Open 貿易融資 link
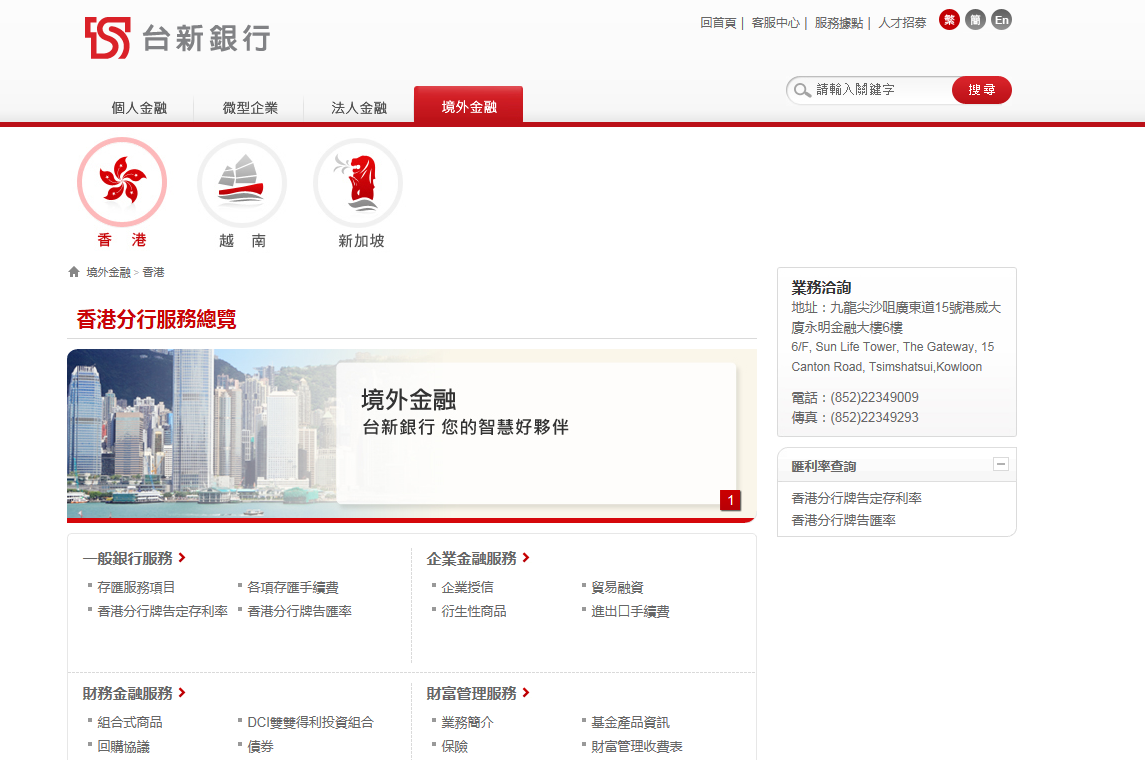1145x760 pixels. pyautogui.click(x=617, y=587)
